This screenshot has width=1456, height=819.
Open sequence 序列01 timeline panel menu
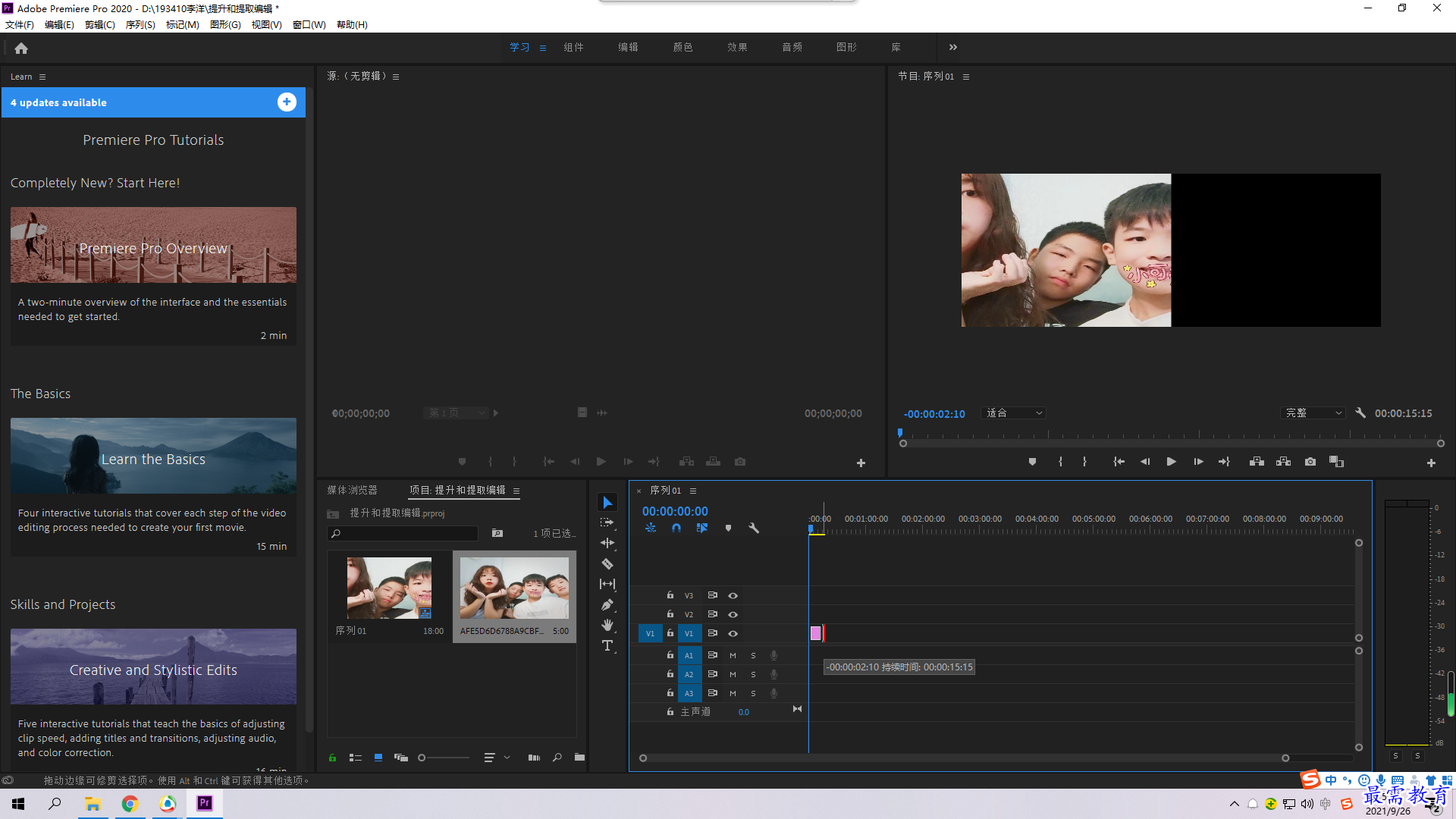click(693, 491)
